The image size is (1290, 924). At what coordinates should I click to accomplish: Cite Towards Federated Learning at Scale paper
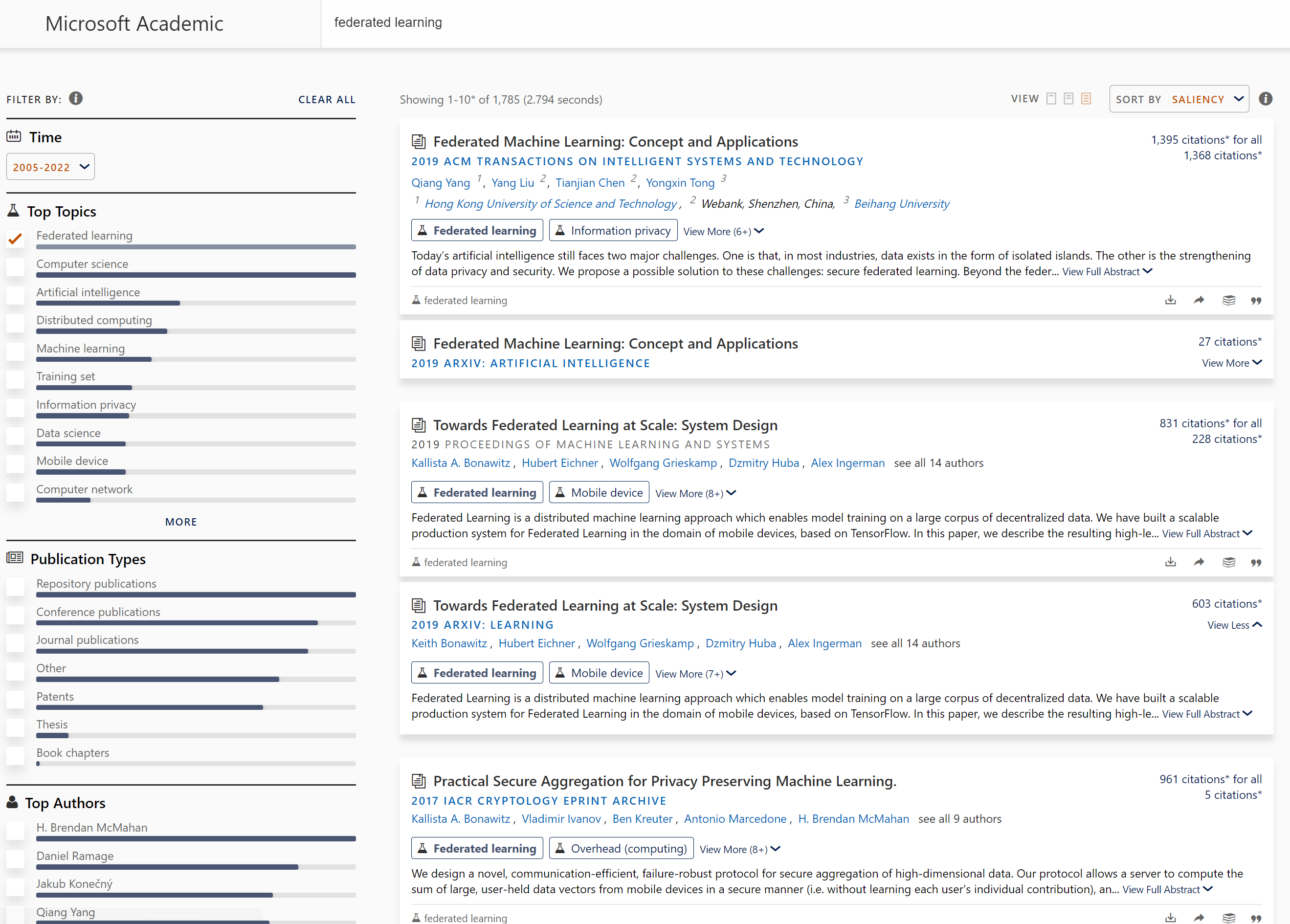[1256, 563]
